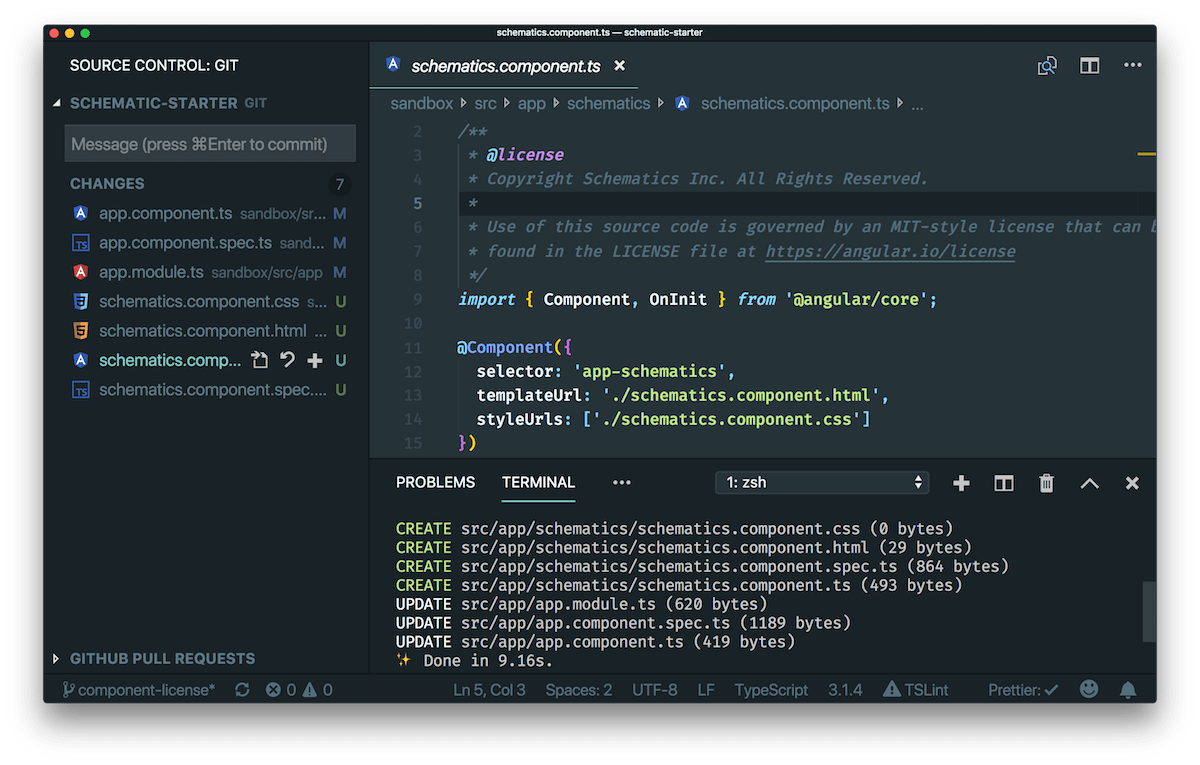Change language mode via TypeScript
Viewport: 1200px width, 765px height.
coord(771,690)
